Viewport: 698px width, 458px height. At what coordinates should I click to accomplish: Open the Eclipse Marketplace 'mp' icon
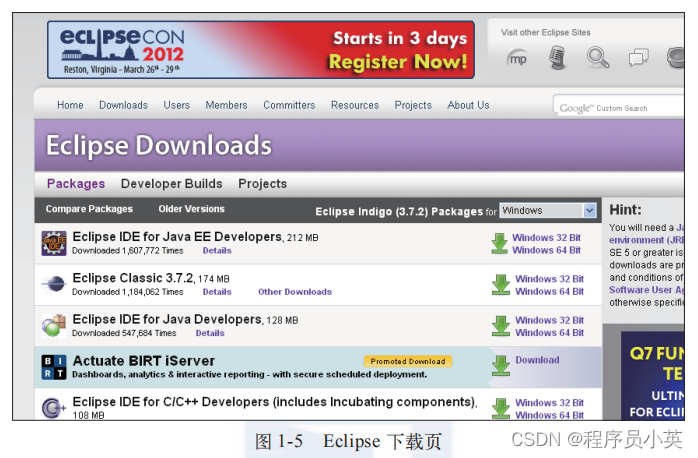click(x=517, y=58)
